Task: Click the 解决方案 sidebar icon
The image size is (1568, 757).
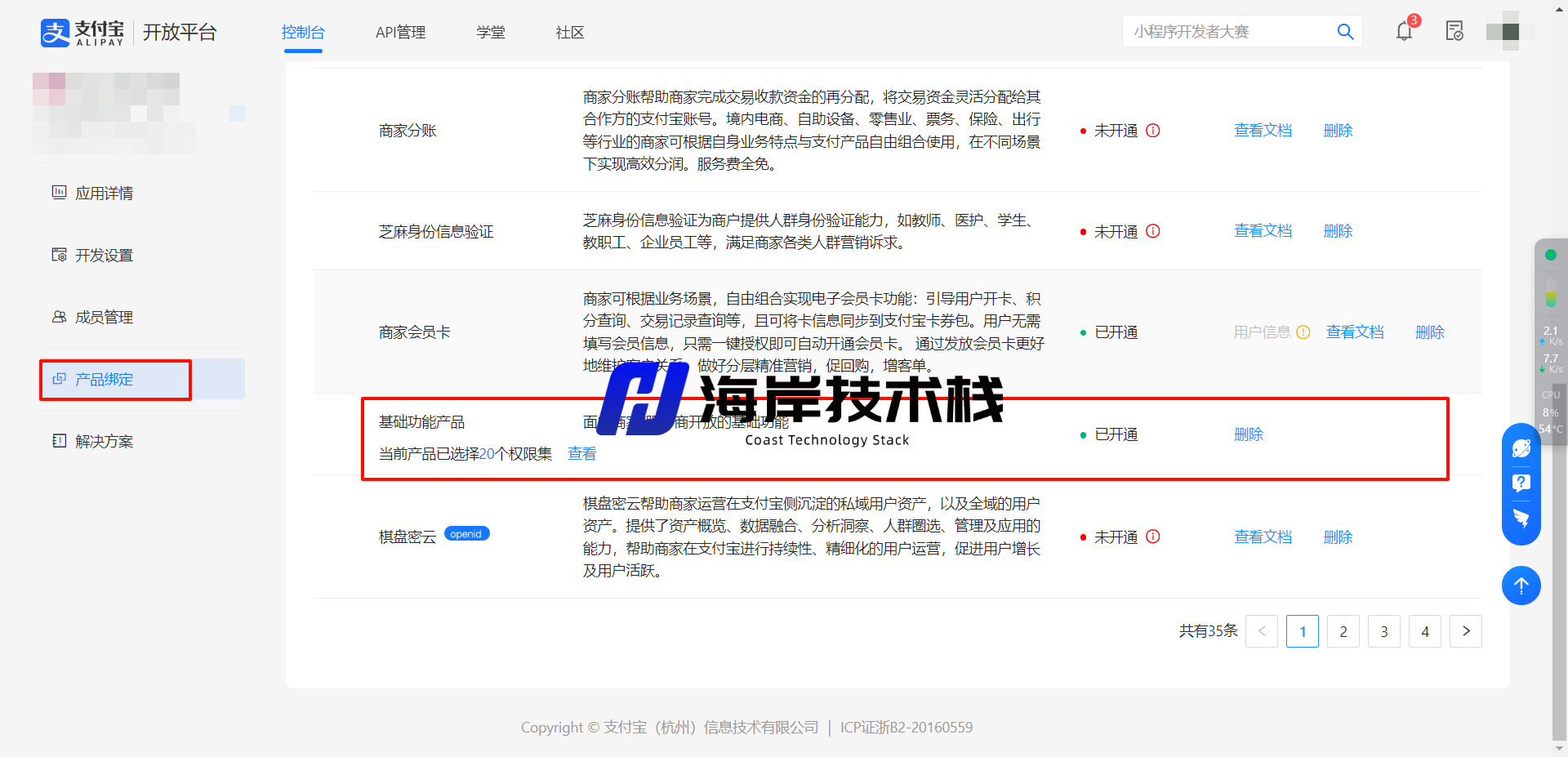Action: click(x=59, y=441)
